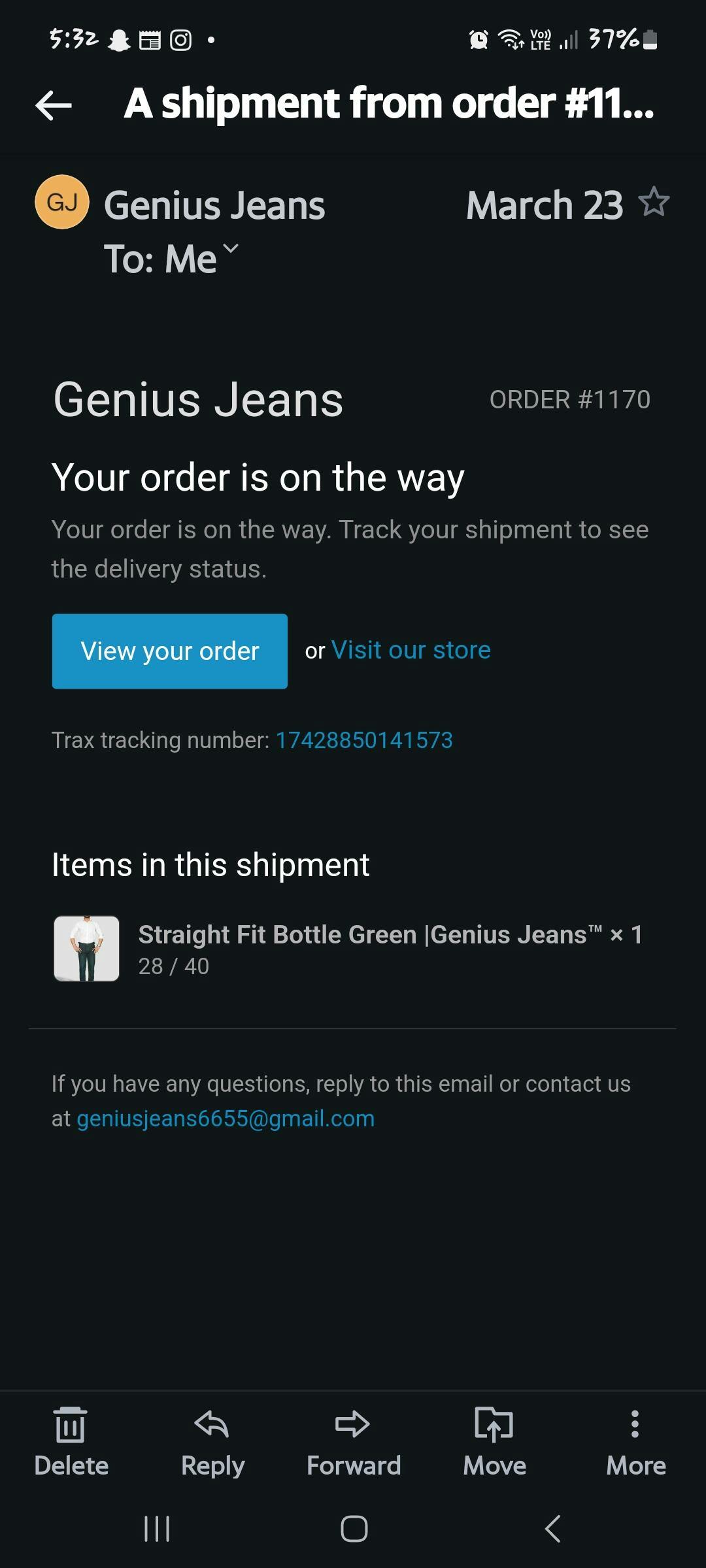Tap the Android navigation back chevron
The image size is (706, 1568).
(x=552, y=1529)
